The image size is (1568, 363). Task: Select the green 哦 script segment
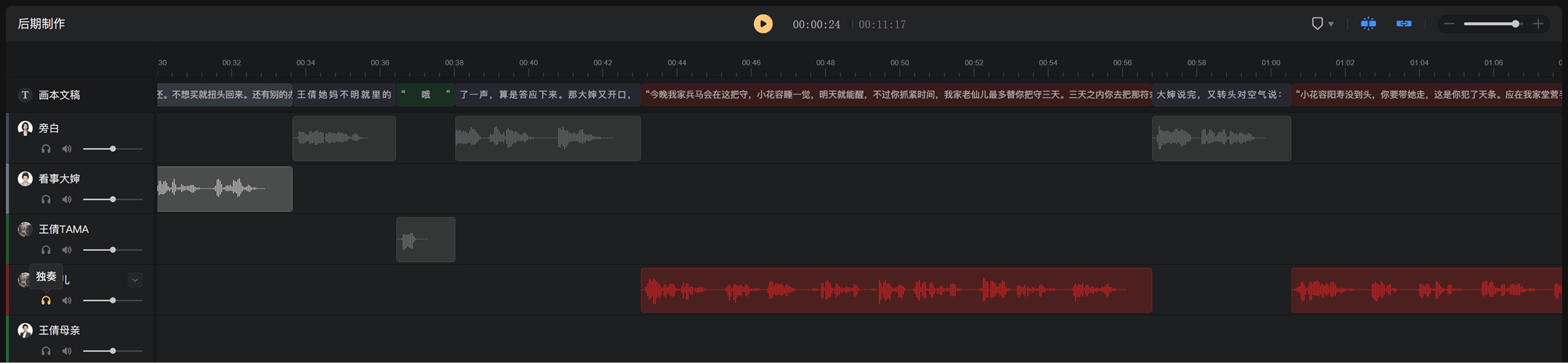[x=425, y=94]
